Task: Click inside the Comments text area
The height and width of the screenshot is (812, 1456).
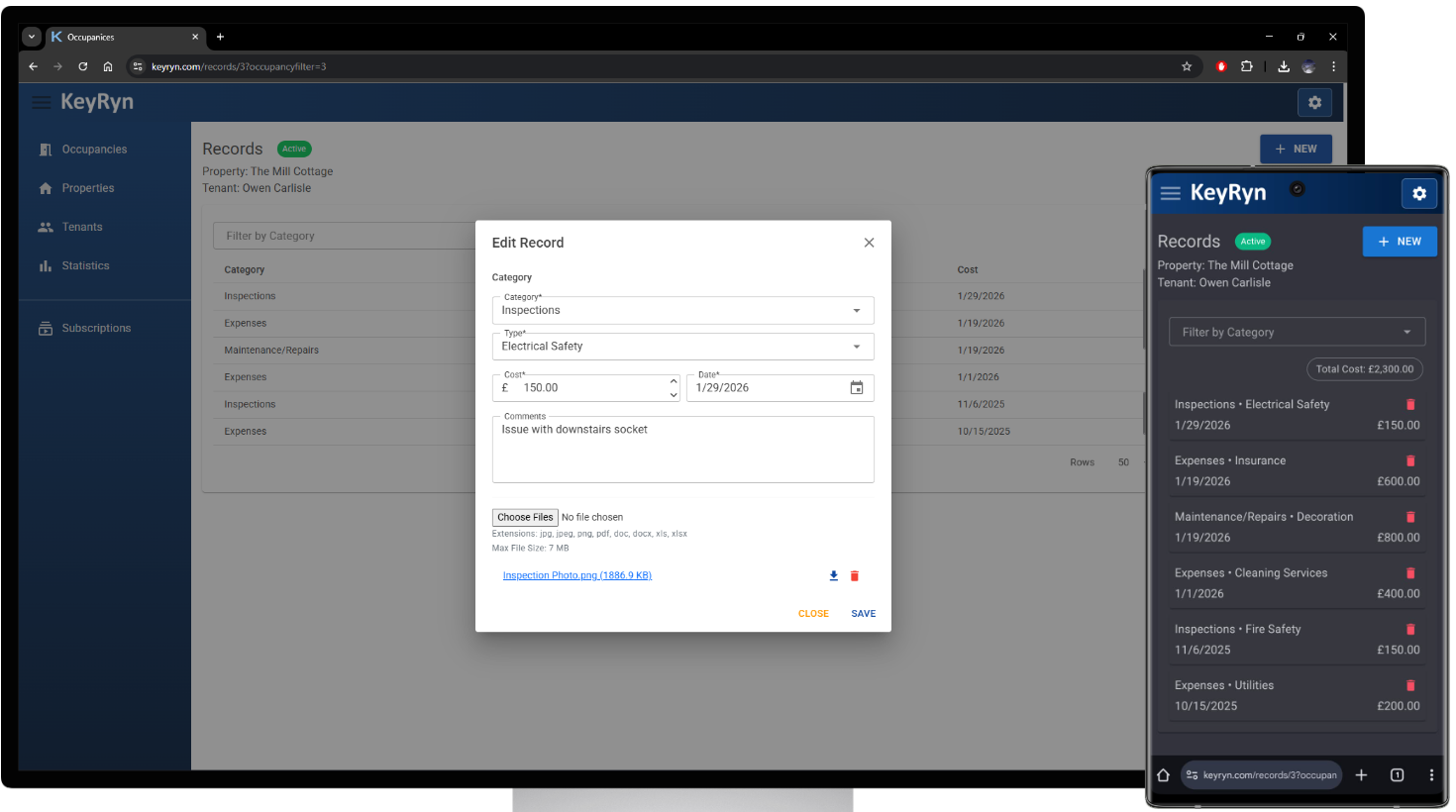Action: point(682,449)
